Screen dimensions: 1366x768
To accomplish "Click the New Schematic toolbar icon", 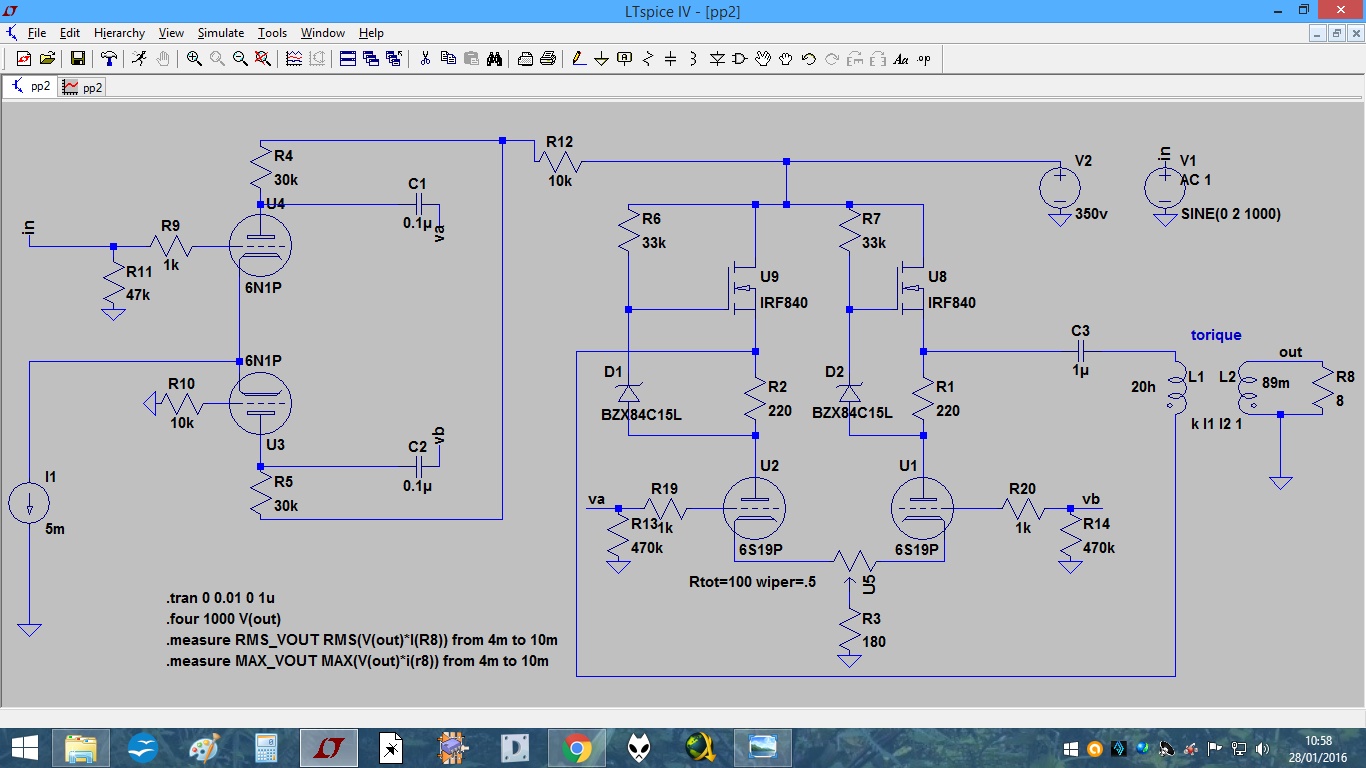I will pos(24,59).
